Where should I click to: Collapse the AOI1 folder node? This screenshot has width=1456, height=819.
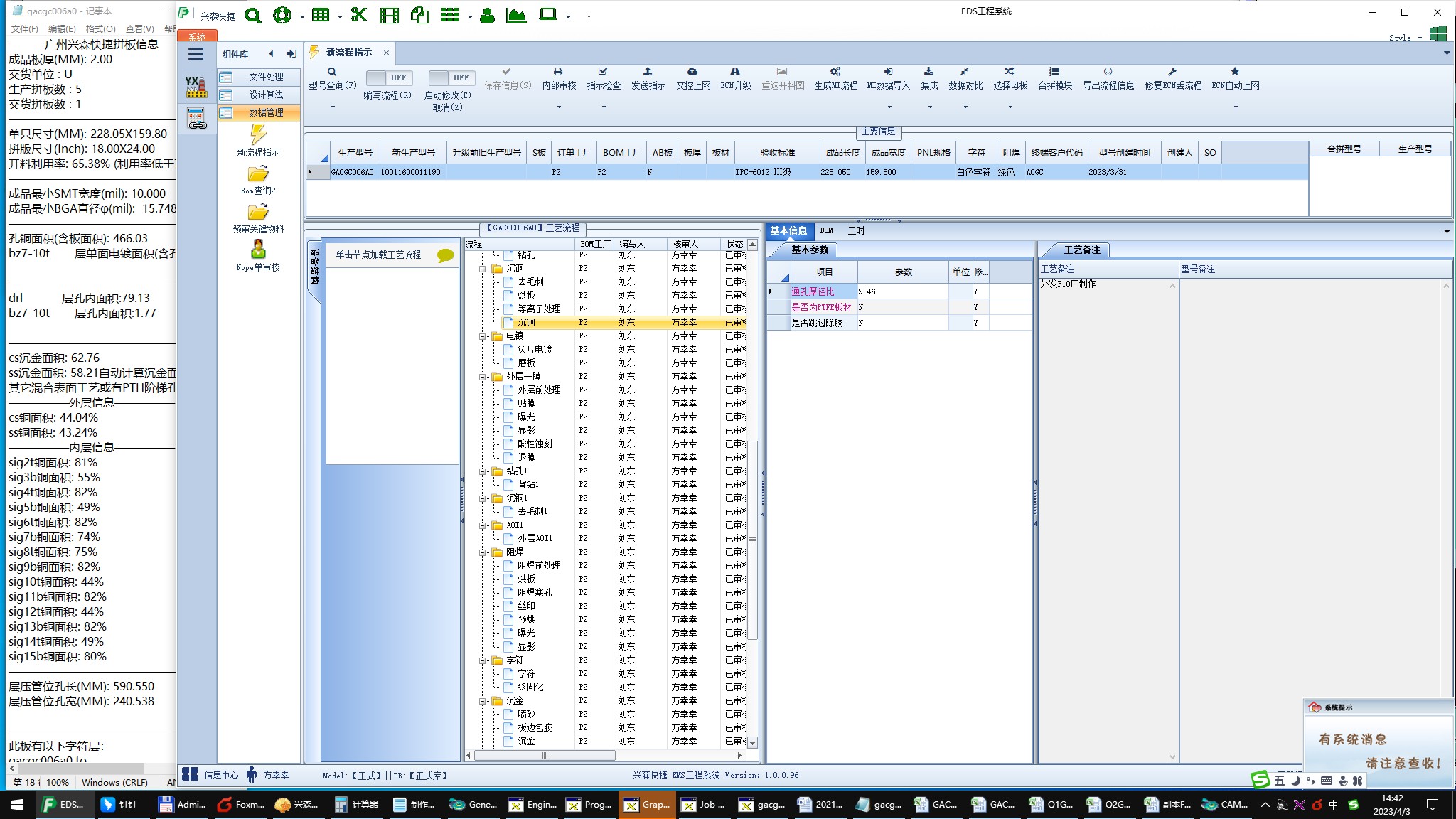point(483,525)
